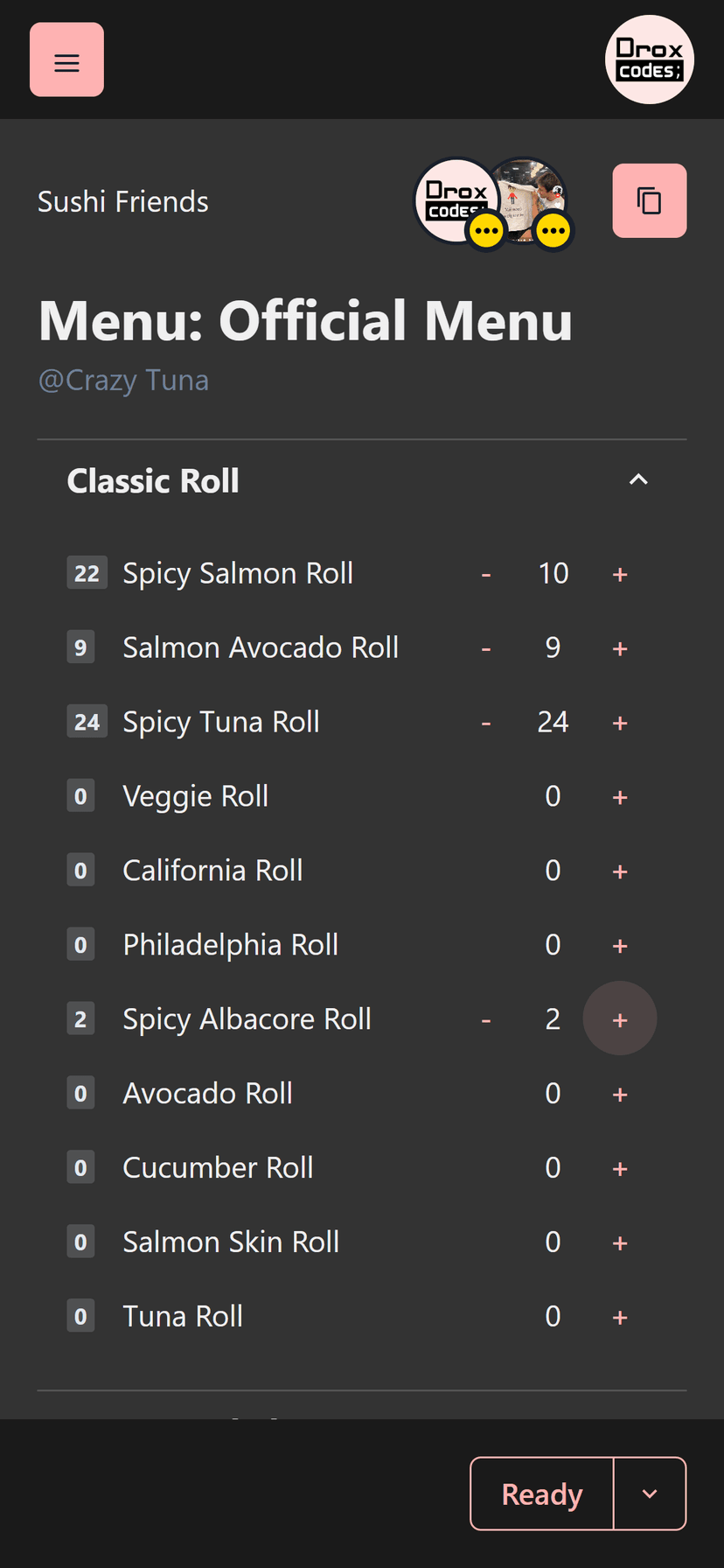The image size is (724, 1568).
Task: Click the copy link icon button
Action: pos(649,200)
